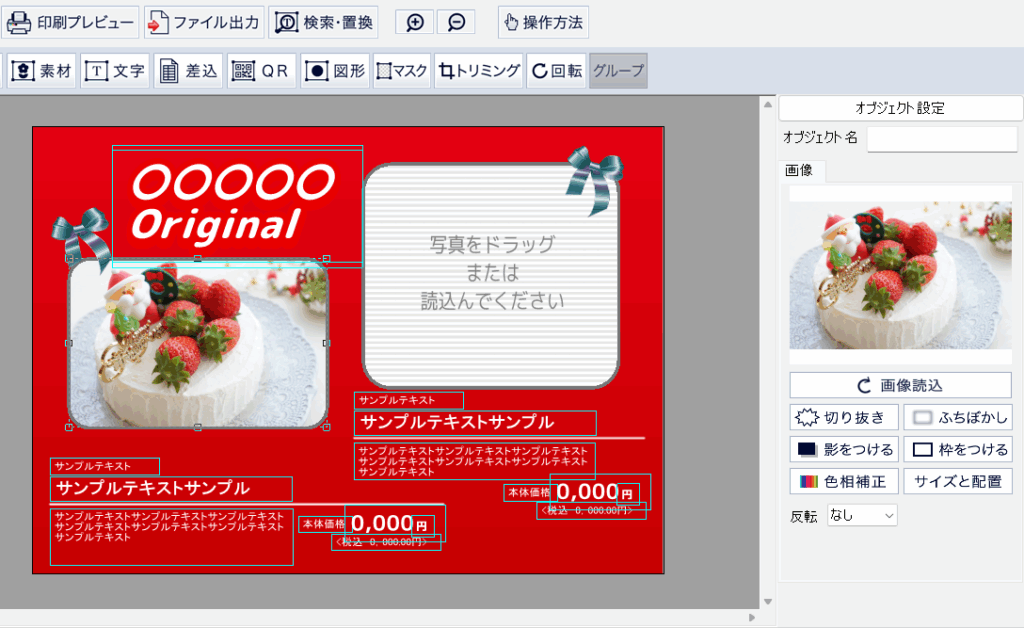Click the 色相補正 hue correction button
Image resolution: width=1024 pixels, height=628 pixels.
pos(844,481)
